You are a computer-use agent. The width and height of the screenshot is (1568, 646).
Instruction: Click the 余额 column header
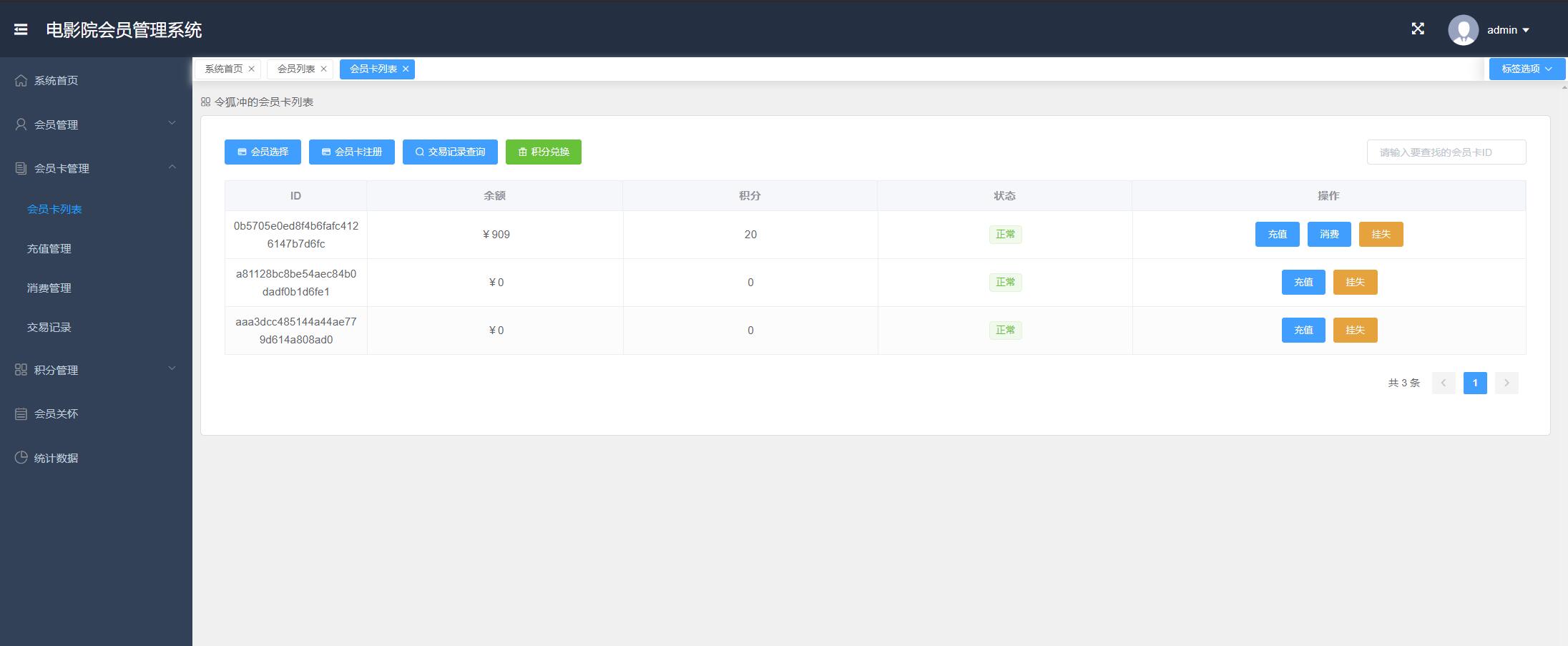tap(495, 195)
